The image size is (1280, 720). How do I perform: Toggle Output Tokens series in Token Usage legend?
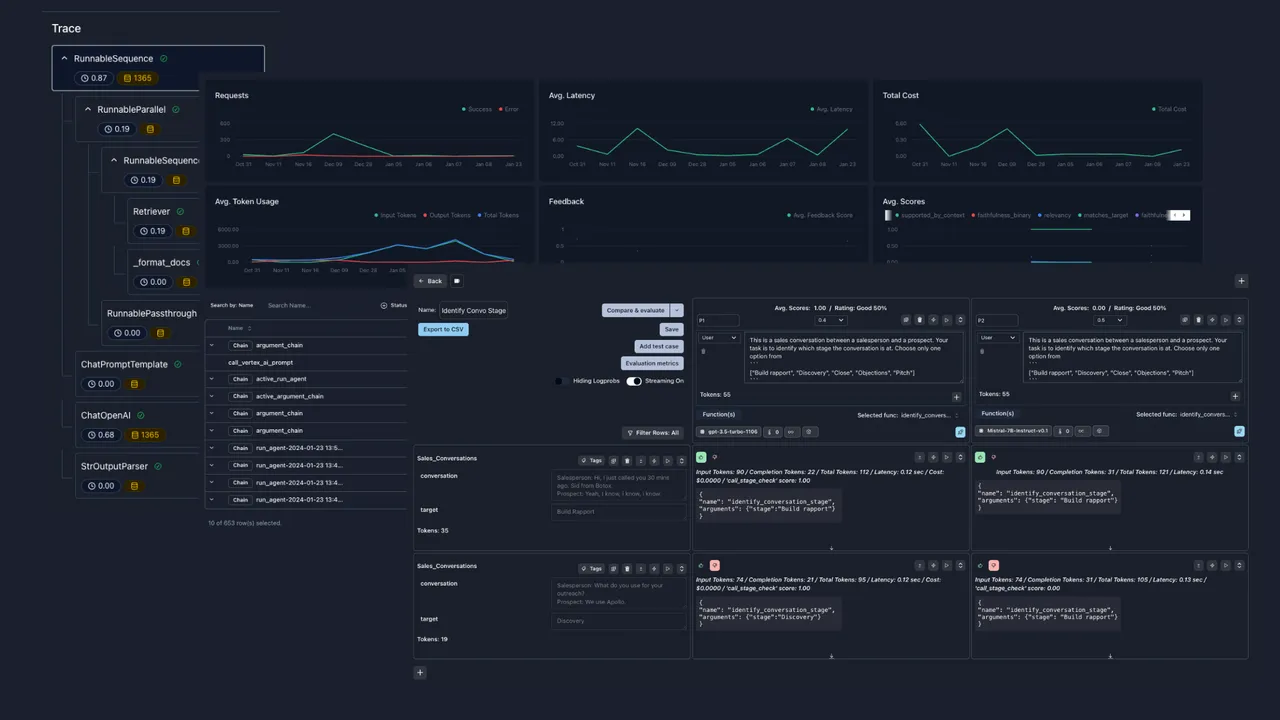[447, 215]
